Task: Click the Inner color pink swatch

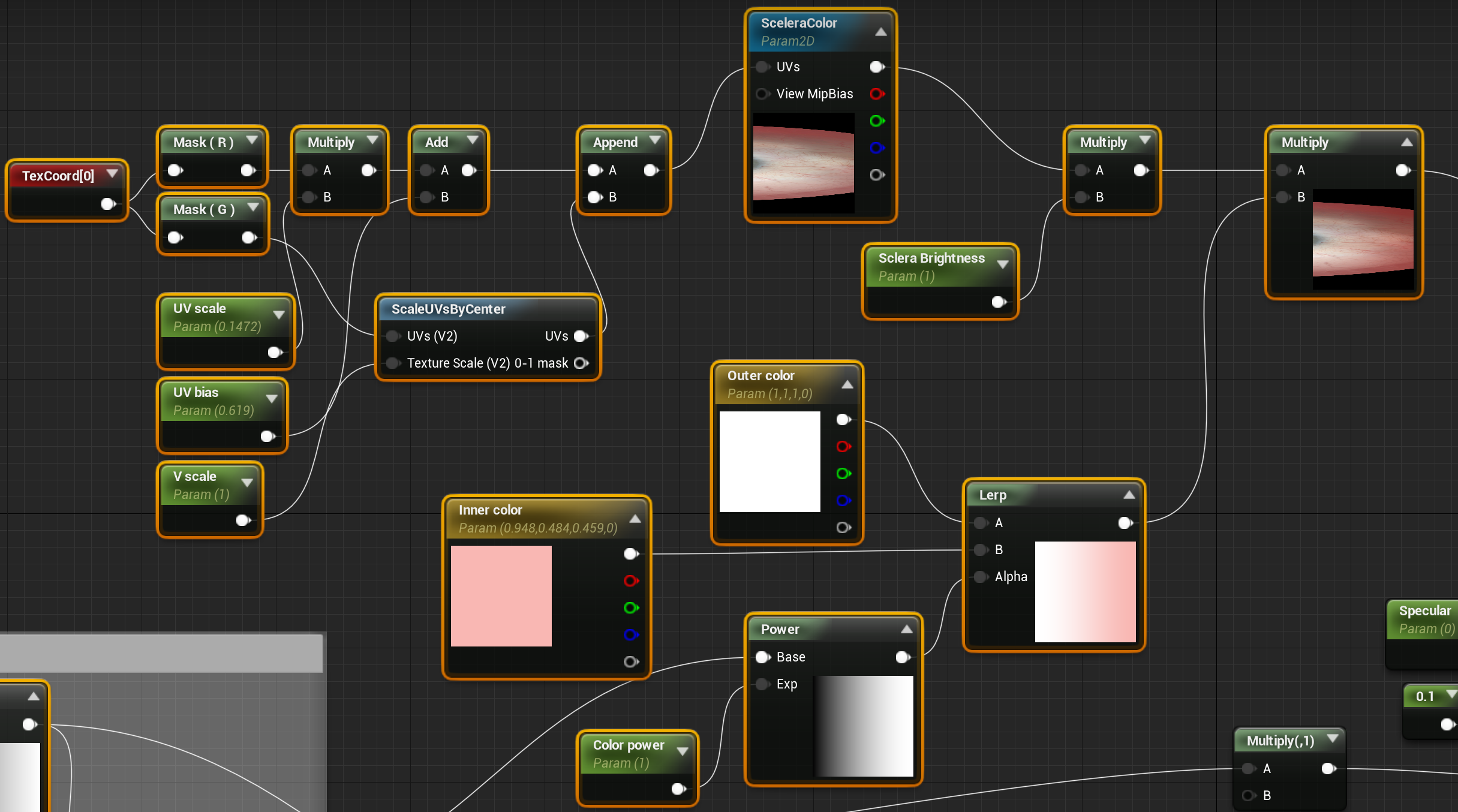Action: [501, 596]
